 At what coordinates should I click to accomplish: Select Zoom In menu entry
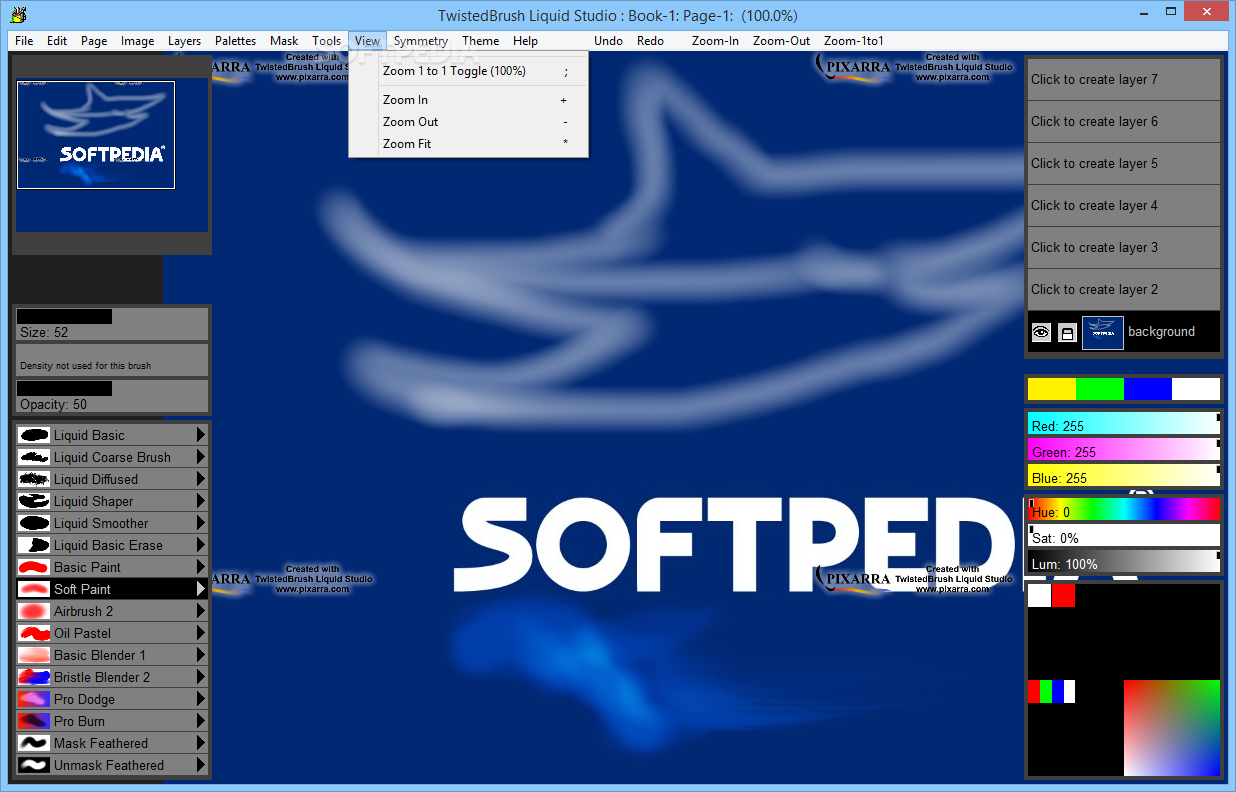click(469, 100)
